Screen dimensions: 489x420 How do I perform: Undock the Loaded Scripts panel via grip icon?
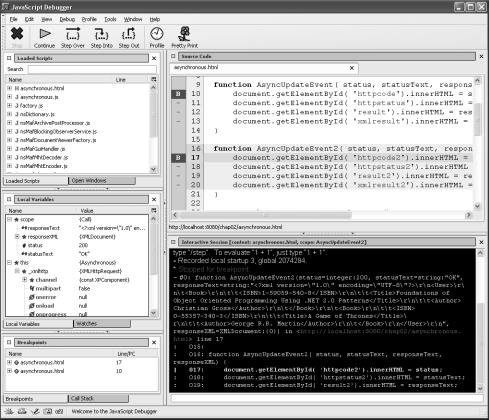[x=9, y=58]
